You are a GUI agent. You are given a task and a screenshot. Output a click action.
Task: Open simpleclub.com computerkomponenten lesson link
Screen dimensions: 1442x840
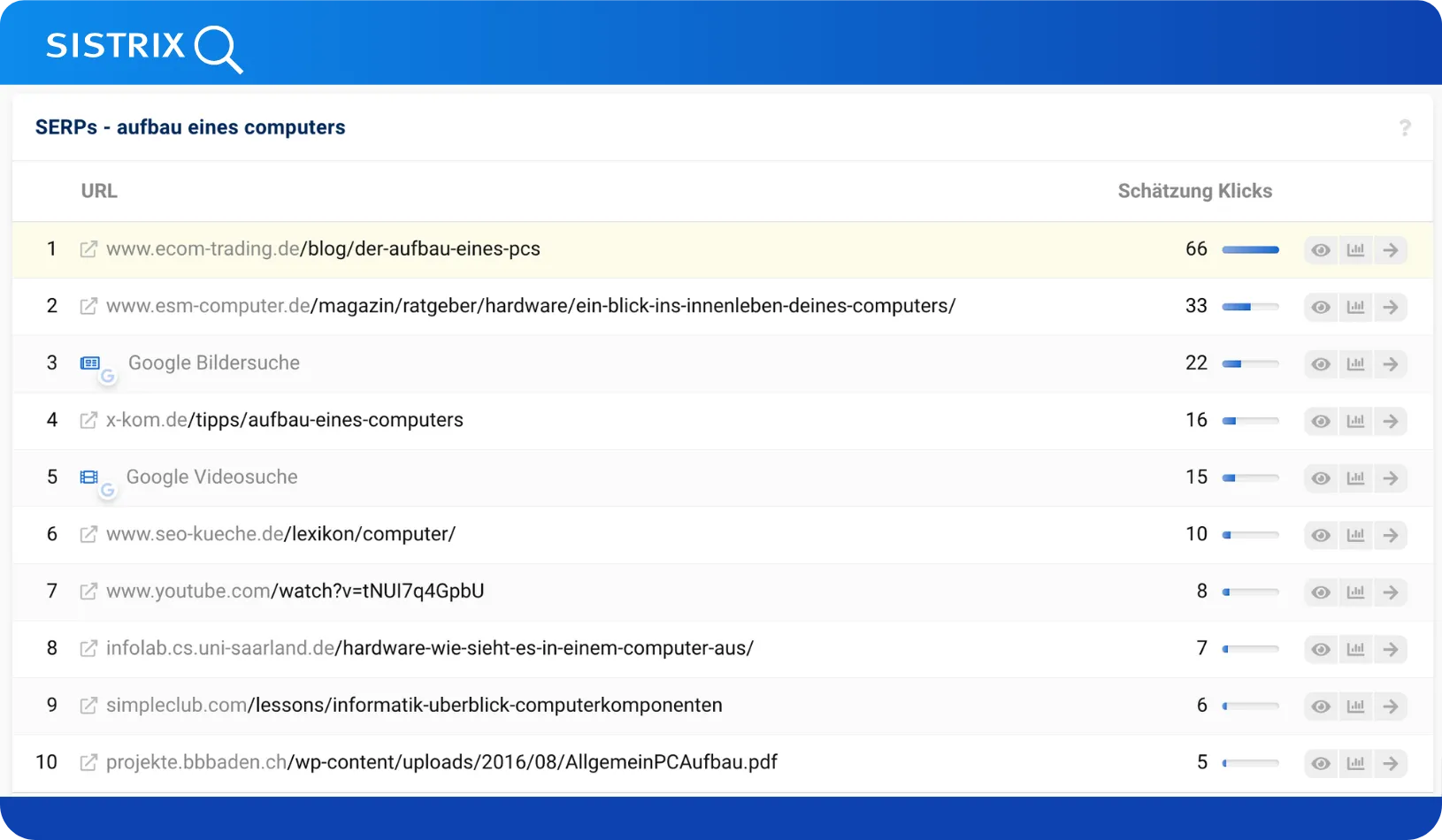tap(414, 706)
